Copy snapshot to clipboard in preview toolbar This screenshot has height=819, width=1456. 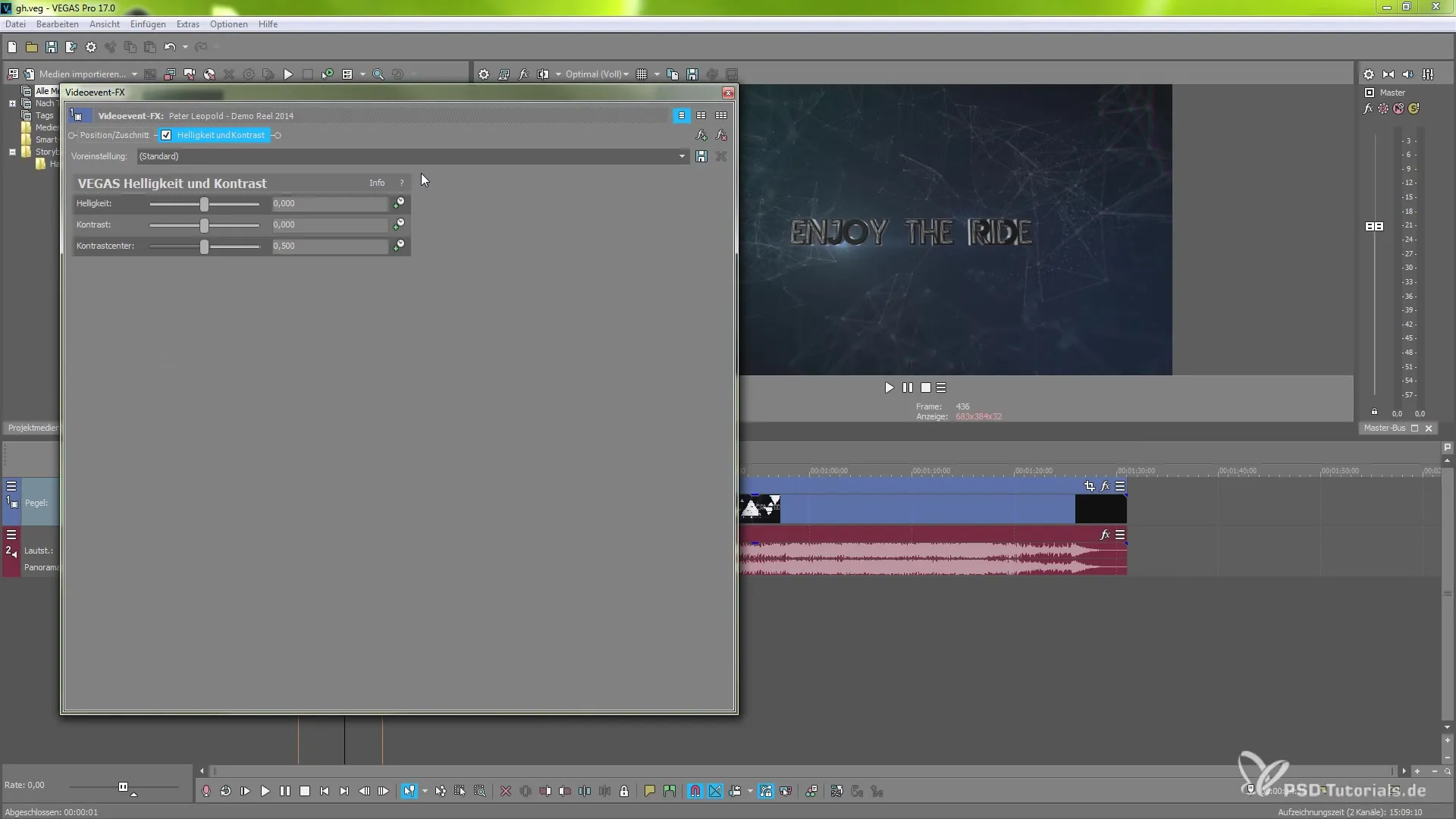pos(673,74)
